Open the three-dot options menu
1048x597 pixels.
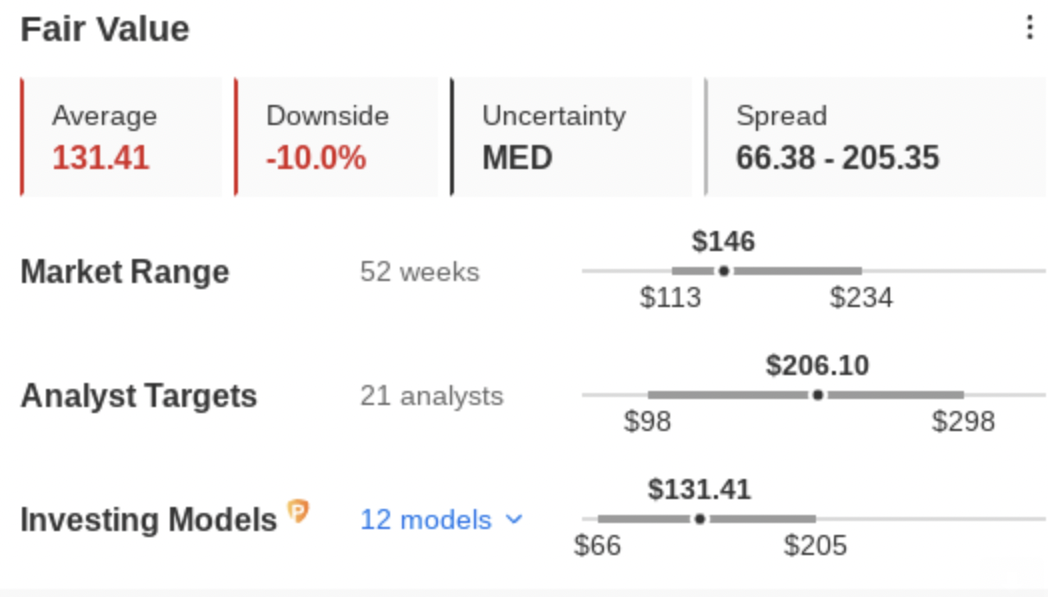point(1029,28)
